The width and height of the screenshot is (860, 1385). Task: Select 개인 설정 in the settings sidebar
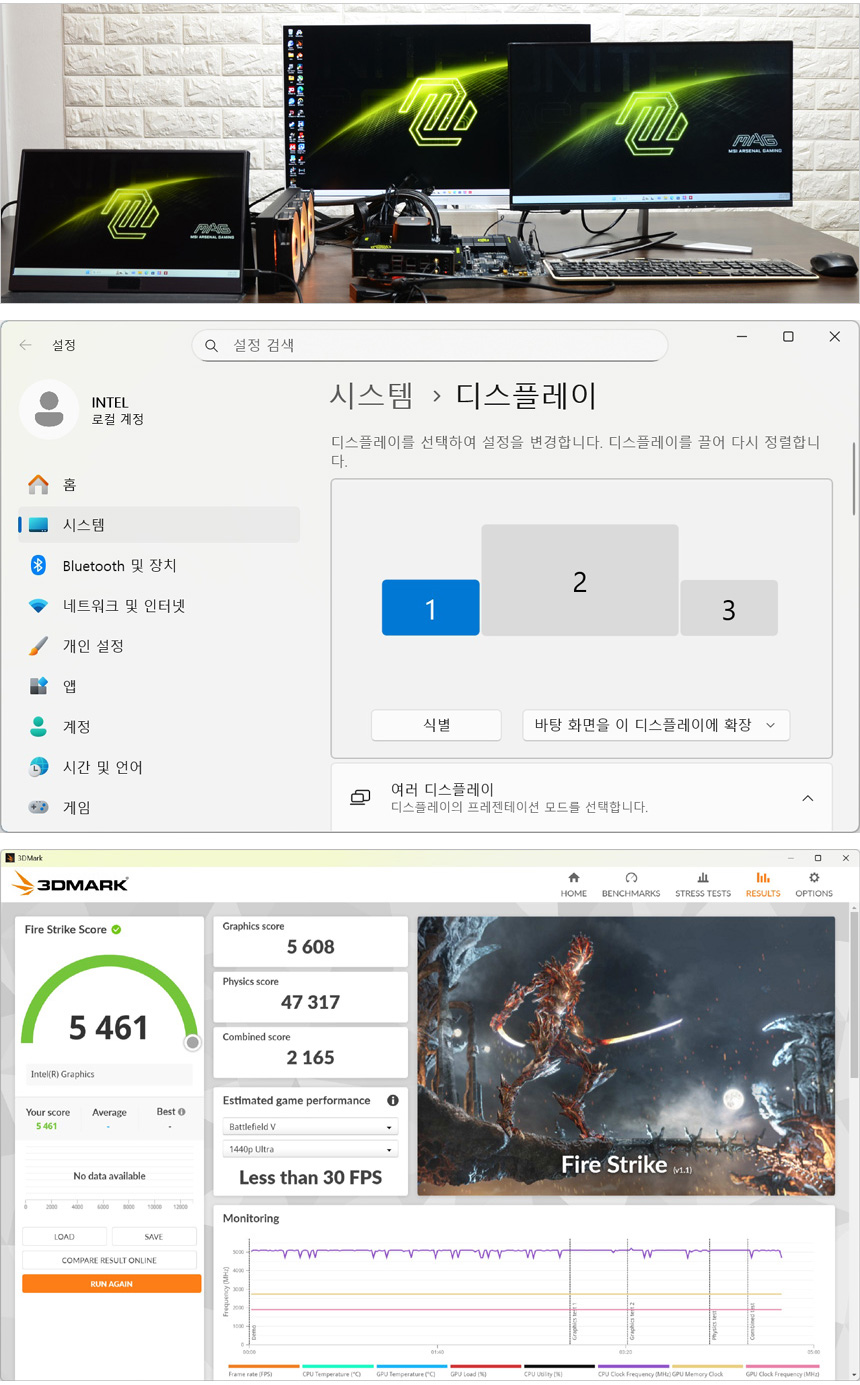point(93,646)
